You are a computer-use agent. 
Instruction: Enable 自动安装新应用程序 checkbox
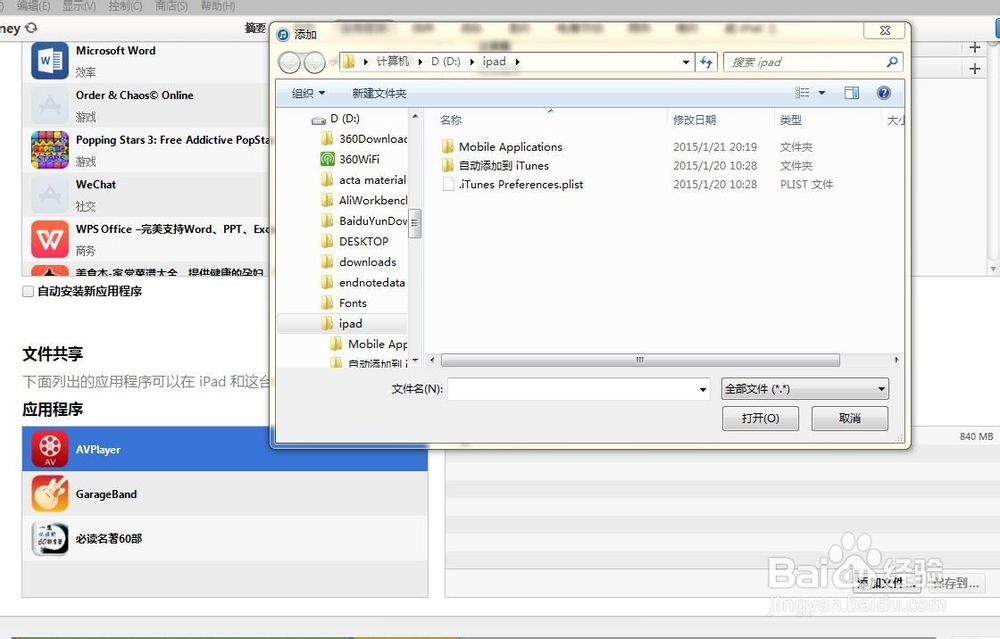click(x=28, y=291)
